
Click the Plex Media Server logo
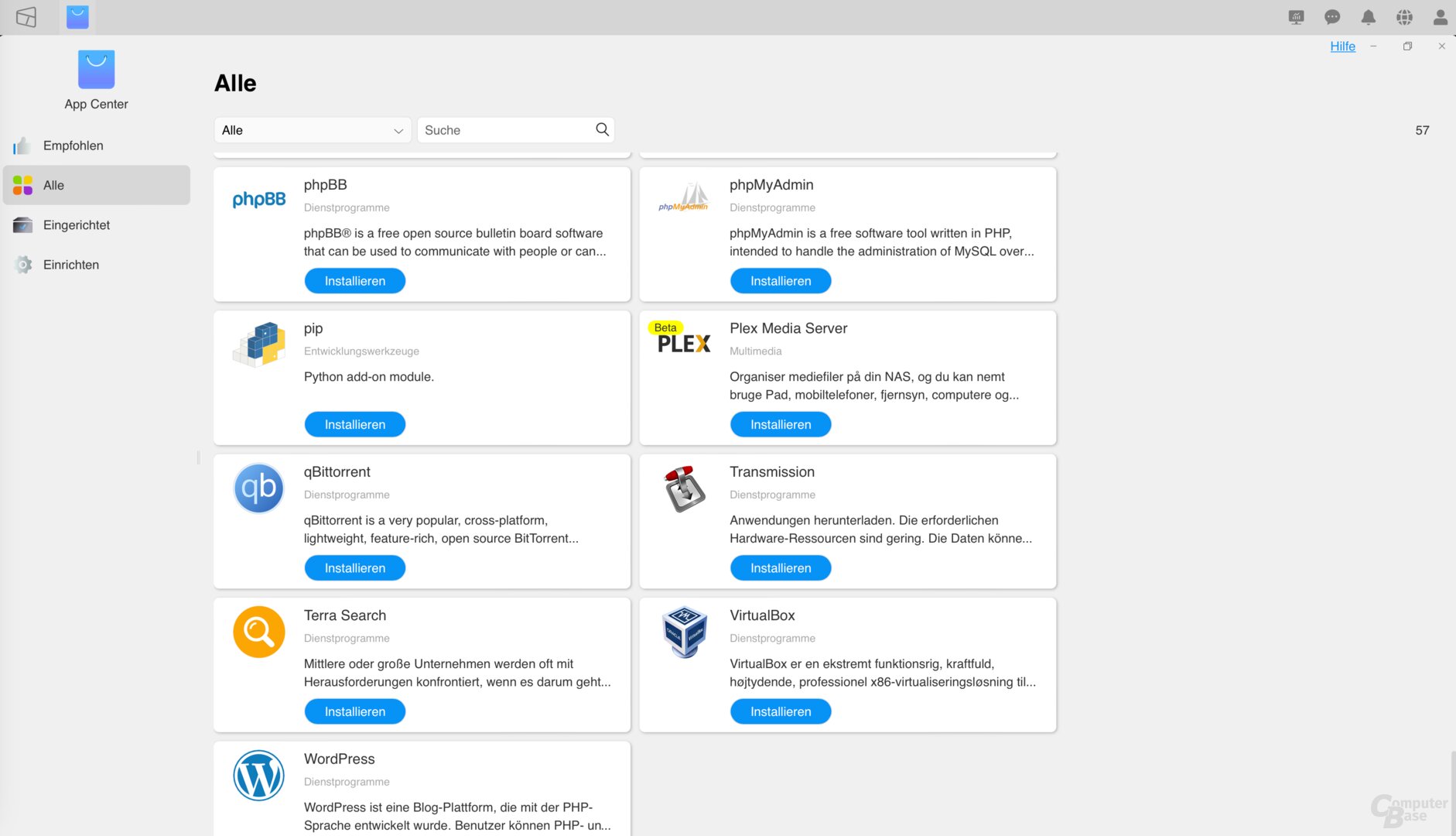(683, 344)
